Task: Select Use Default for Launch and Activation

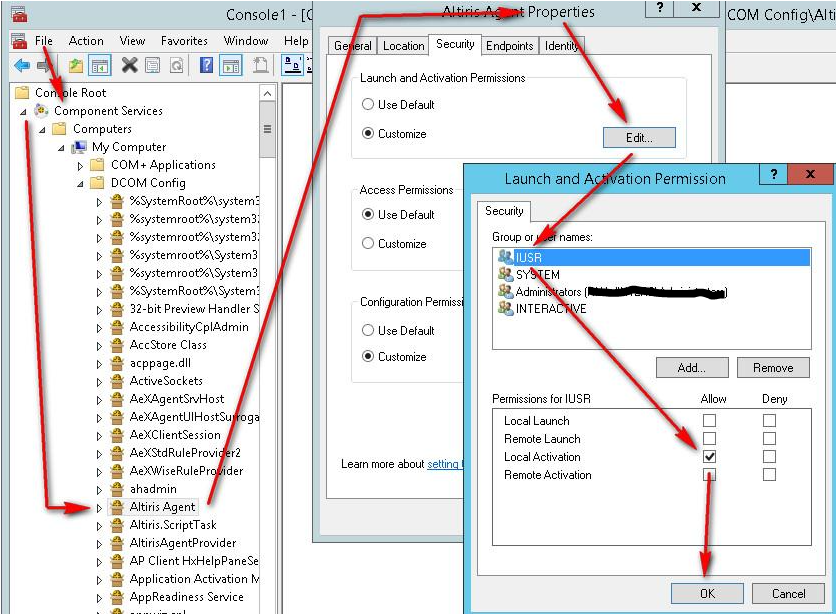Action: 368,105
